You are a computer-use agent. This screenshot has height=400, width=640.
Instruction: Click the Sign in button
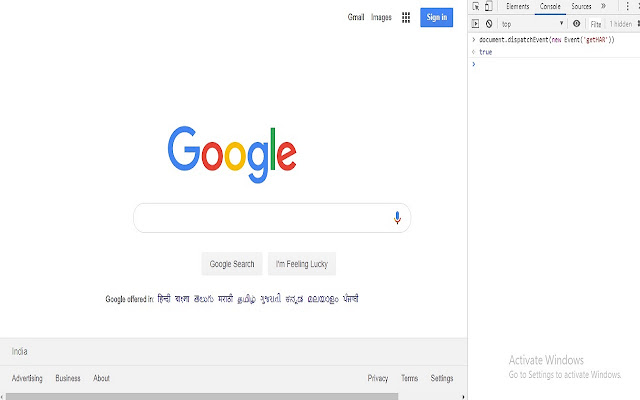click(x=437, y=17)
